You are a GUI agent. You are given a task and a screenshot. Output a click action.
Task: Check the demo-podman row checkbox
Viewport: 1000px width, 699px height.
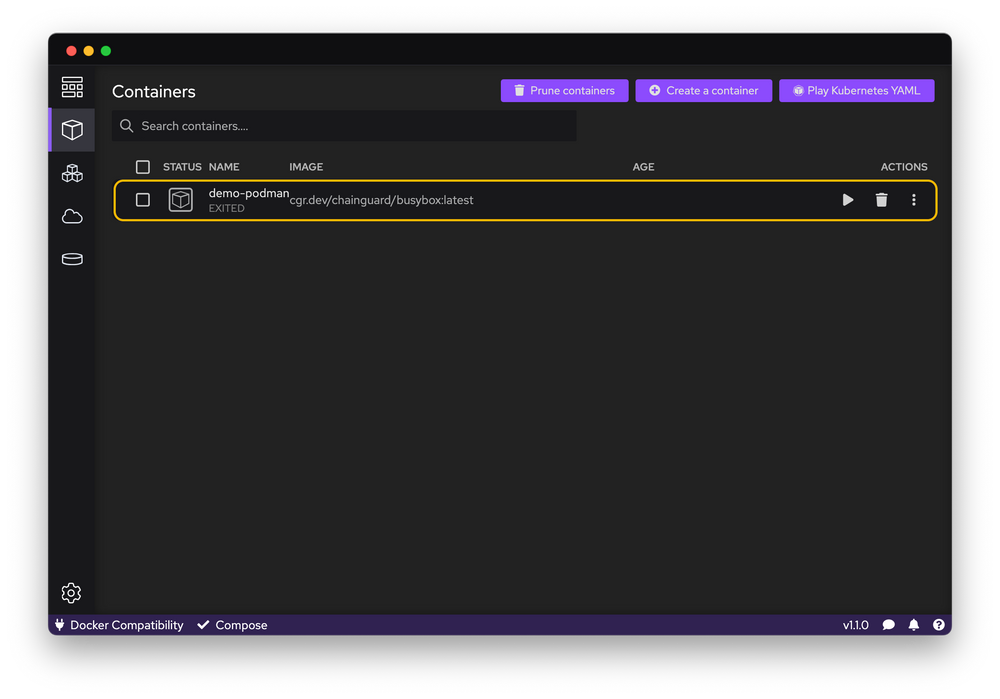coord(143,200)
